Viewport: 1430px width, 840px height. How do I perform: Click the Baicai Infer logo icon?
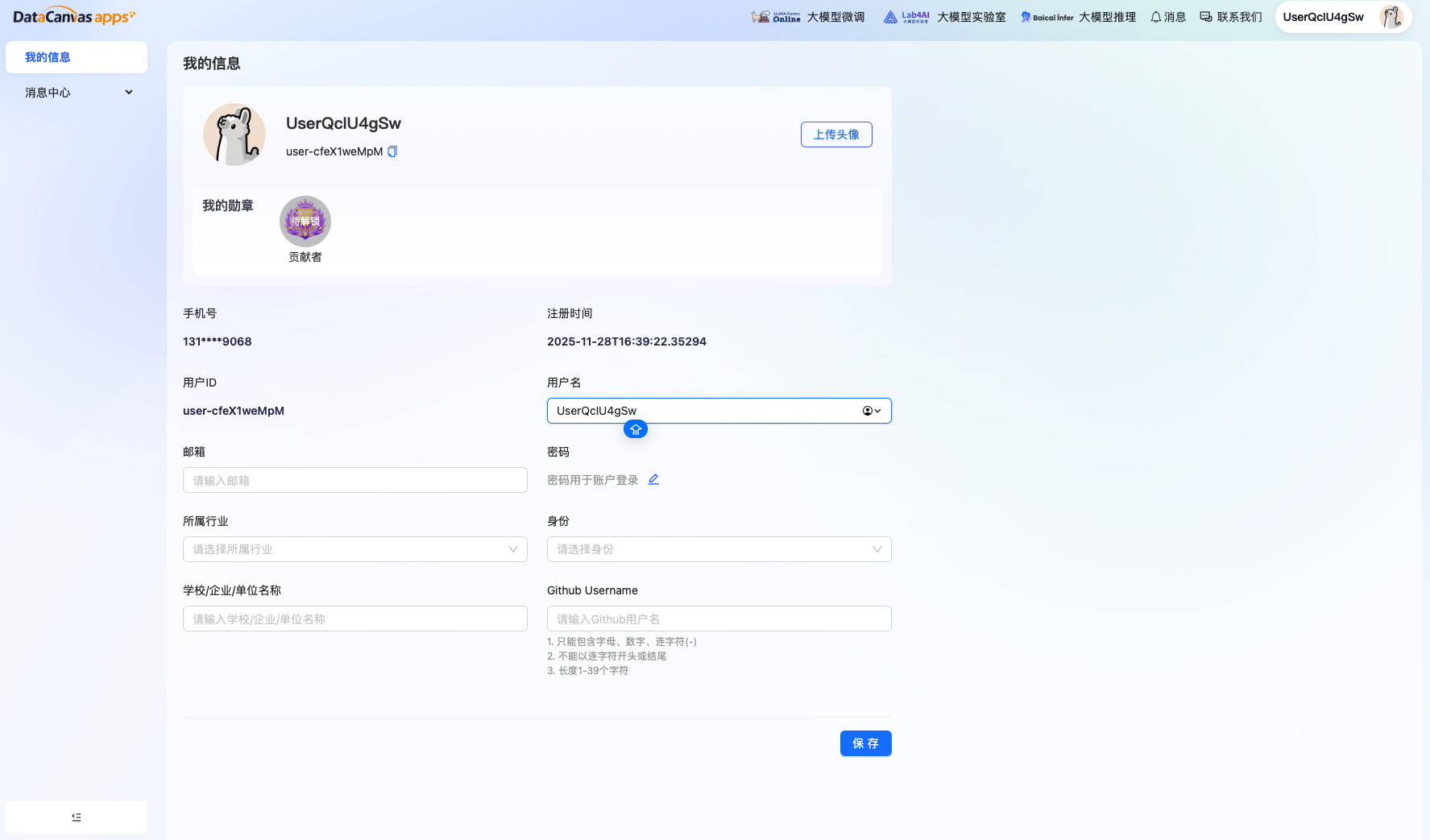point(1025,16)
